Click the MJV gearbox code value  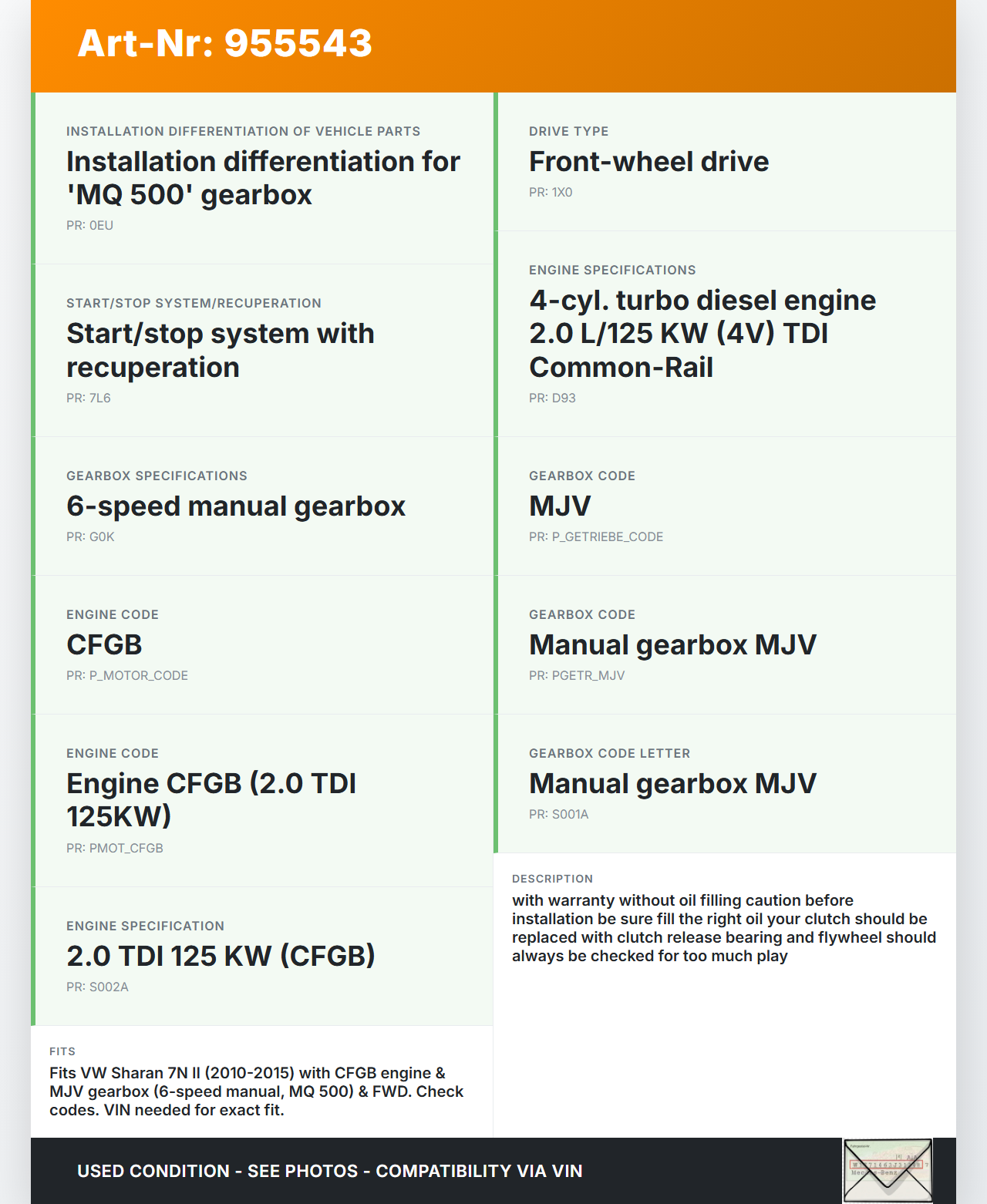pyautogui.click(x=560, y=506)
